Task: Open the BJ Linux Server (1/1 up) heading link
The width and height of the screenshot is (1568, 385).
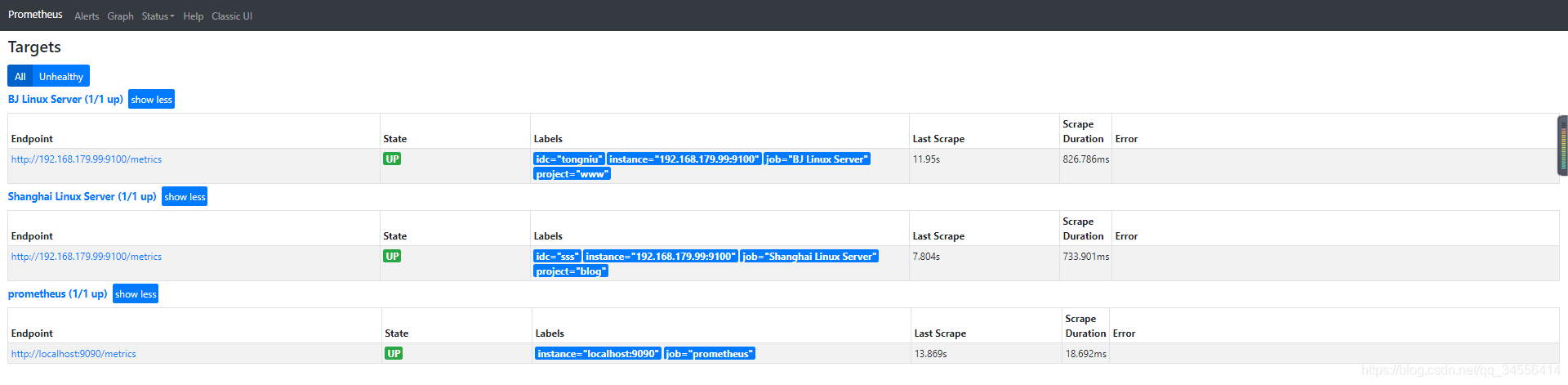Action: pos(65,99)
